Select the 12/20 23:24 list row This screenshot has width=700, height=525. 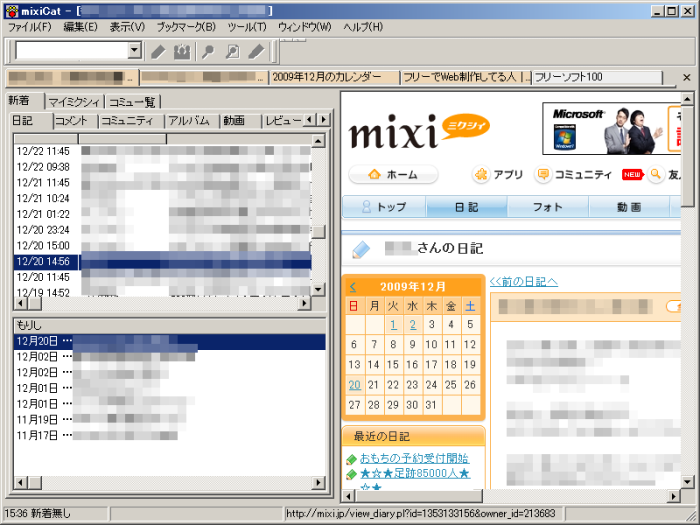point(162,230)
